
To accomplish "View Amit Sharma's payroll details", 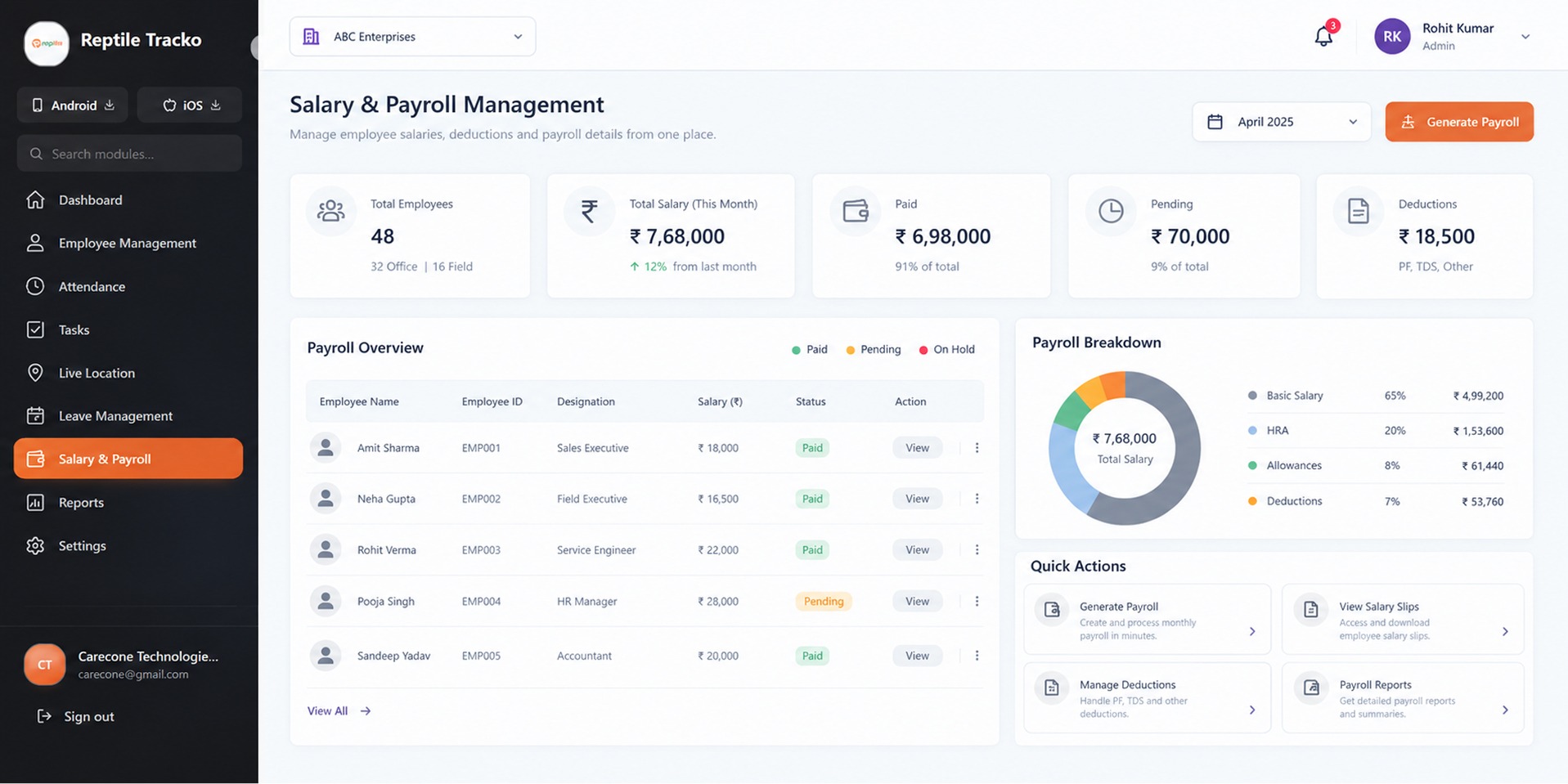I will tap(917, 448).
